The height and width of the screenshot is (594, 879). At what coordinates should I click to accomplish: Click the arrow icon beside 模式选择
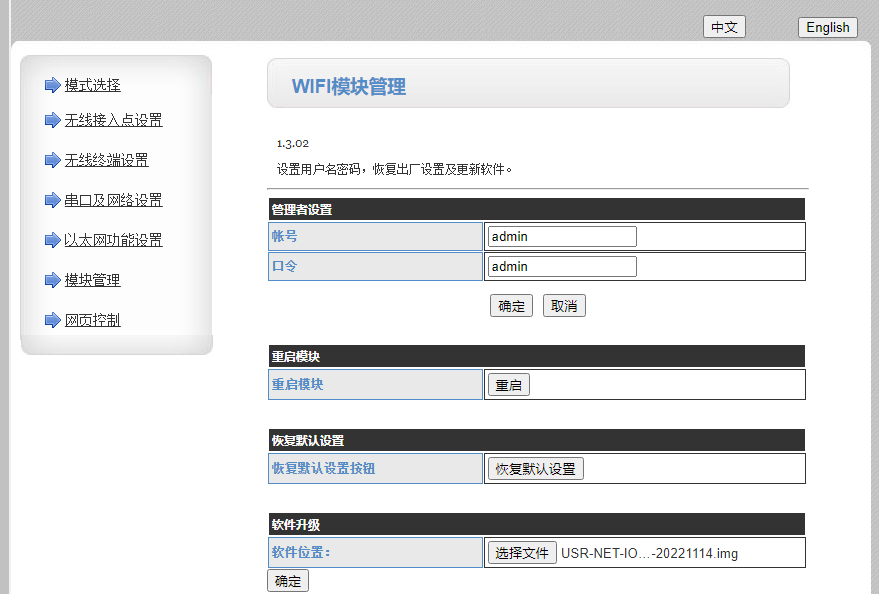(53, 86)
